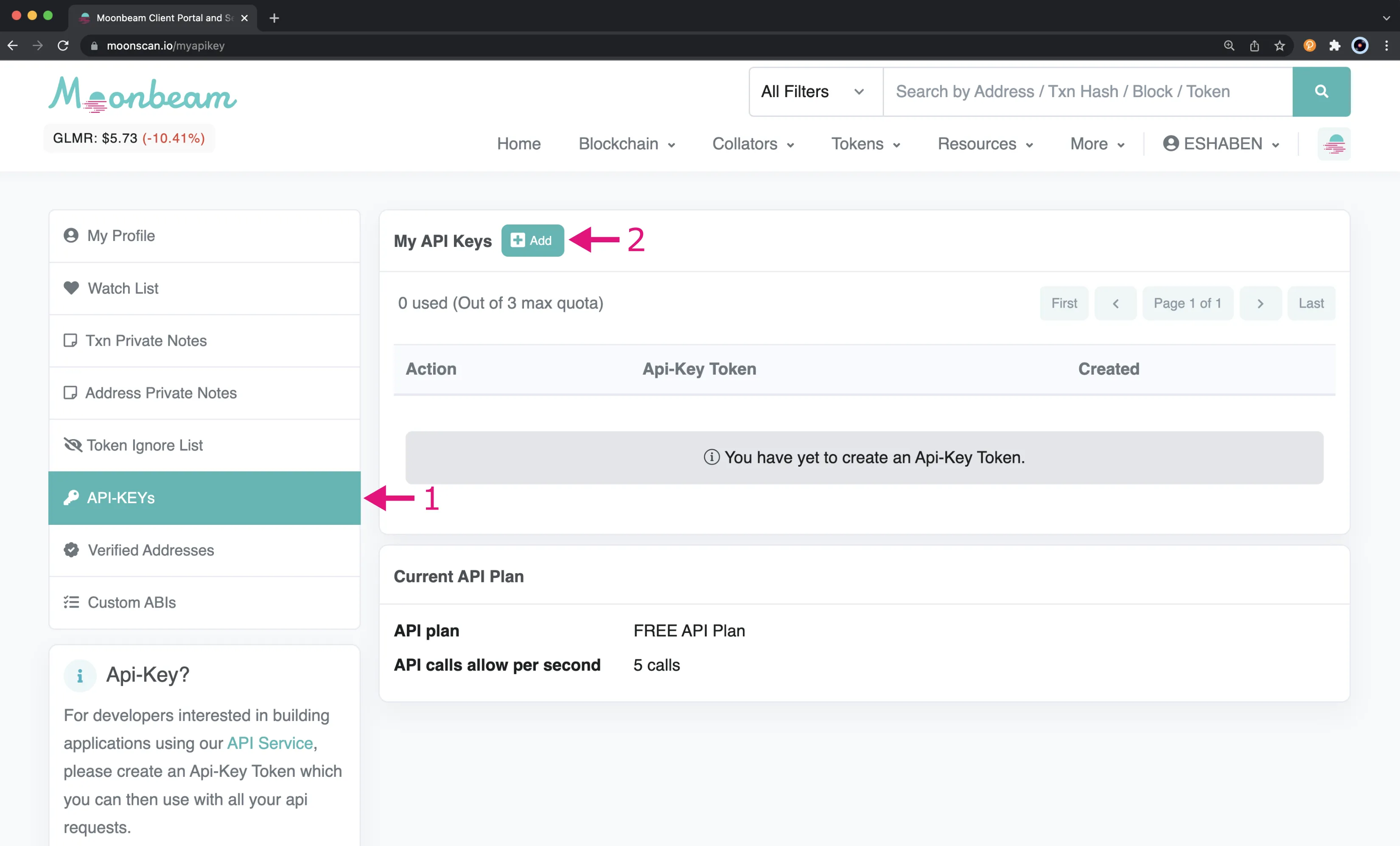Screen dimensions: 1400x846
Task: Select the Home menu item
Action: click(x=518, y=143)
